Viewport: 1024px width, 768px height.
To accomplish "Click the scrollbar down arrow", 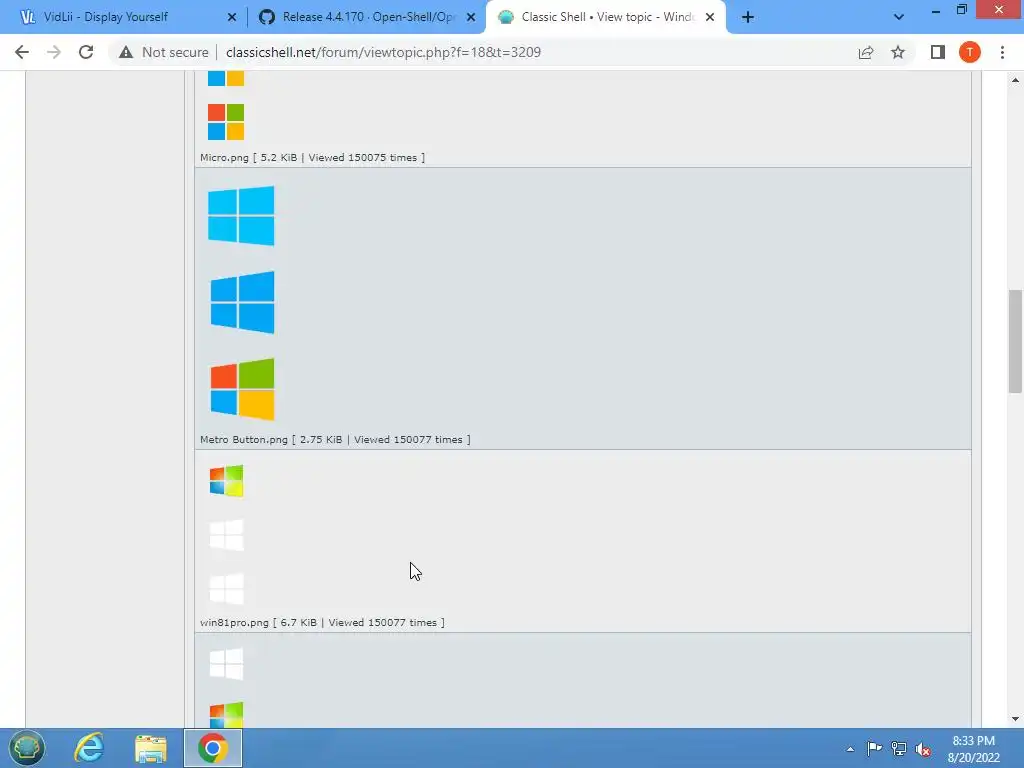I will click(x=1015, y=719).
